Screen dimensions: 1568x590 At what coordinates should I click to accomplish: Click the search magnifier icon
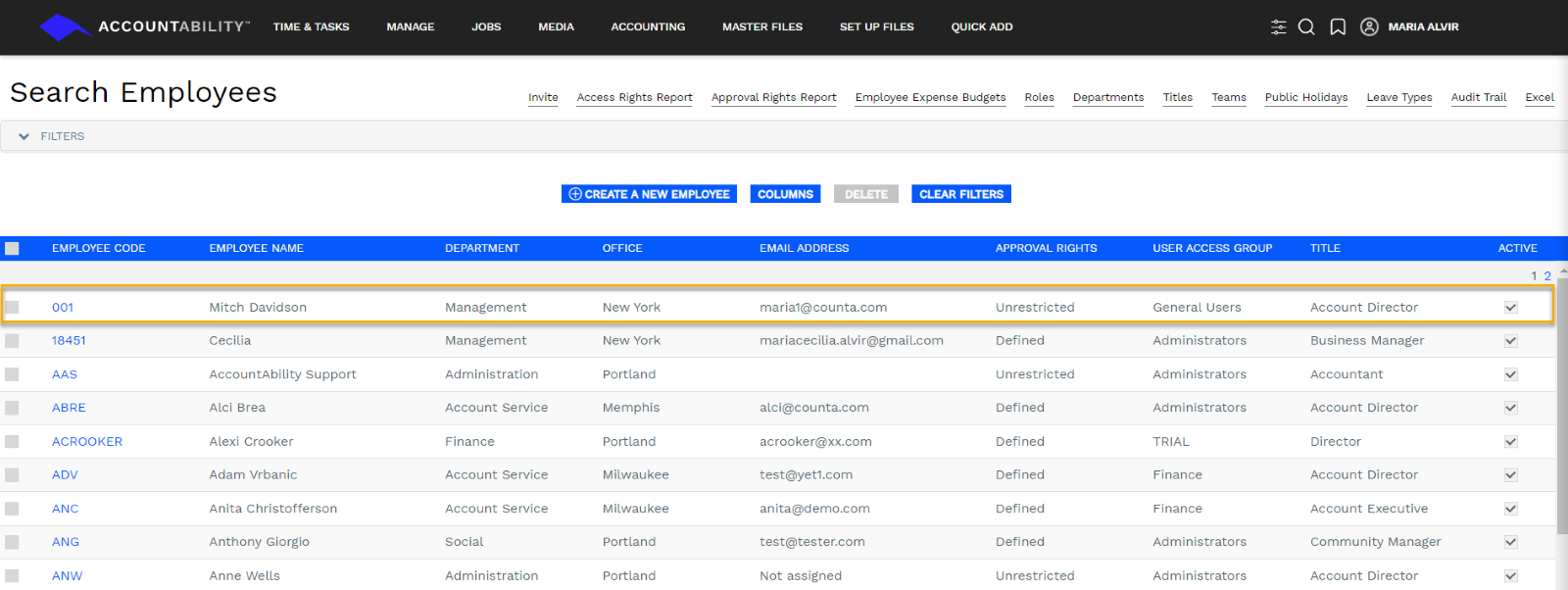point(1306,27)
